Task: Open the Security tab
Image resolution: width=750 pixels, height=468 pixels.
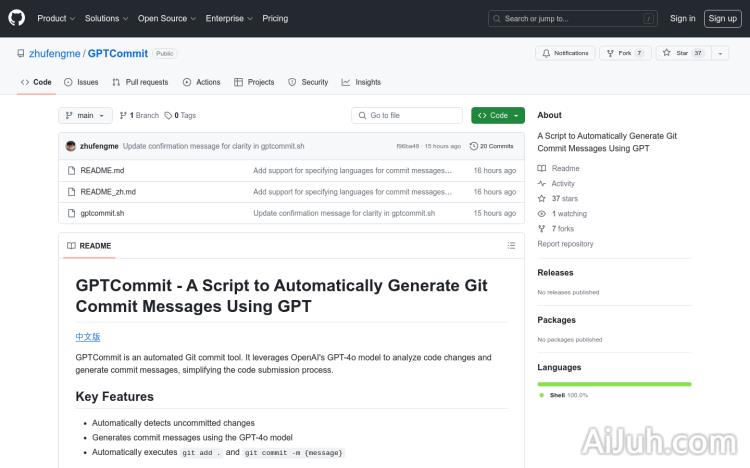Action: pyautogui.click(x=308, y=82)
